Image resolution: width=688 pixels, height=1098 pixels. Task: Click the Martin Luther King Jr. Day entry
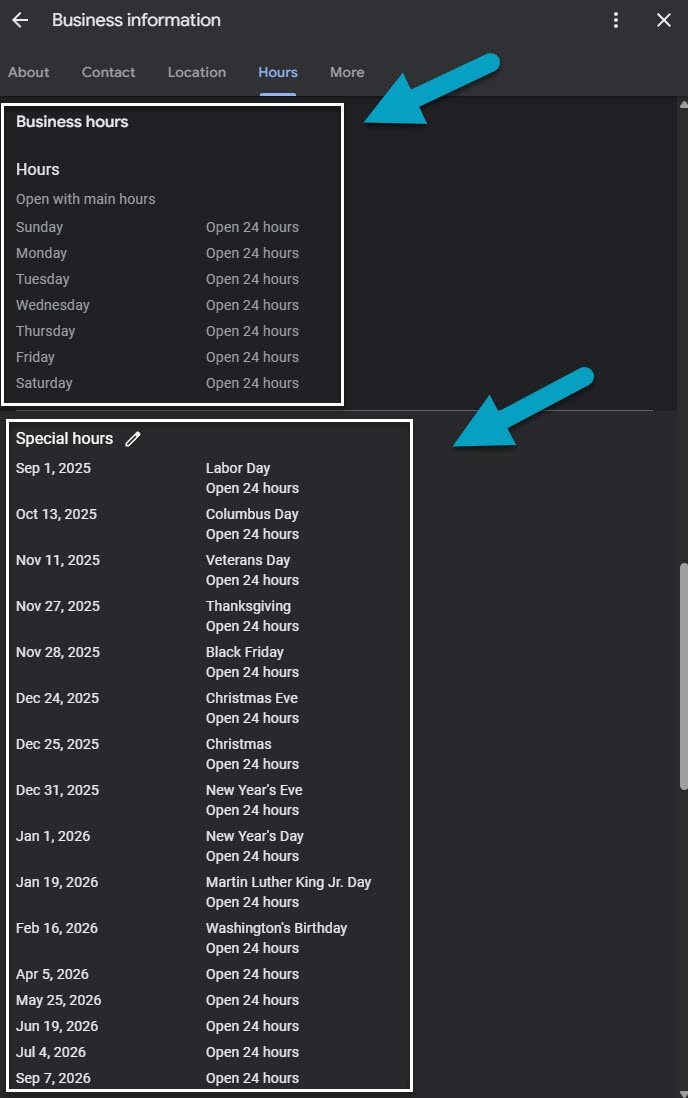(x=288, y=882)
